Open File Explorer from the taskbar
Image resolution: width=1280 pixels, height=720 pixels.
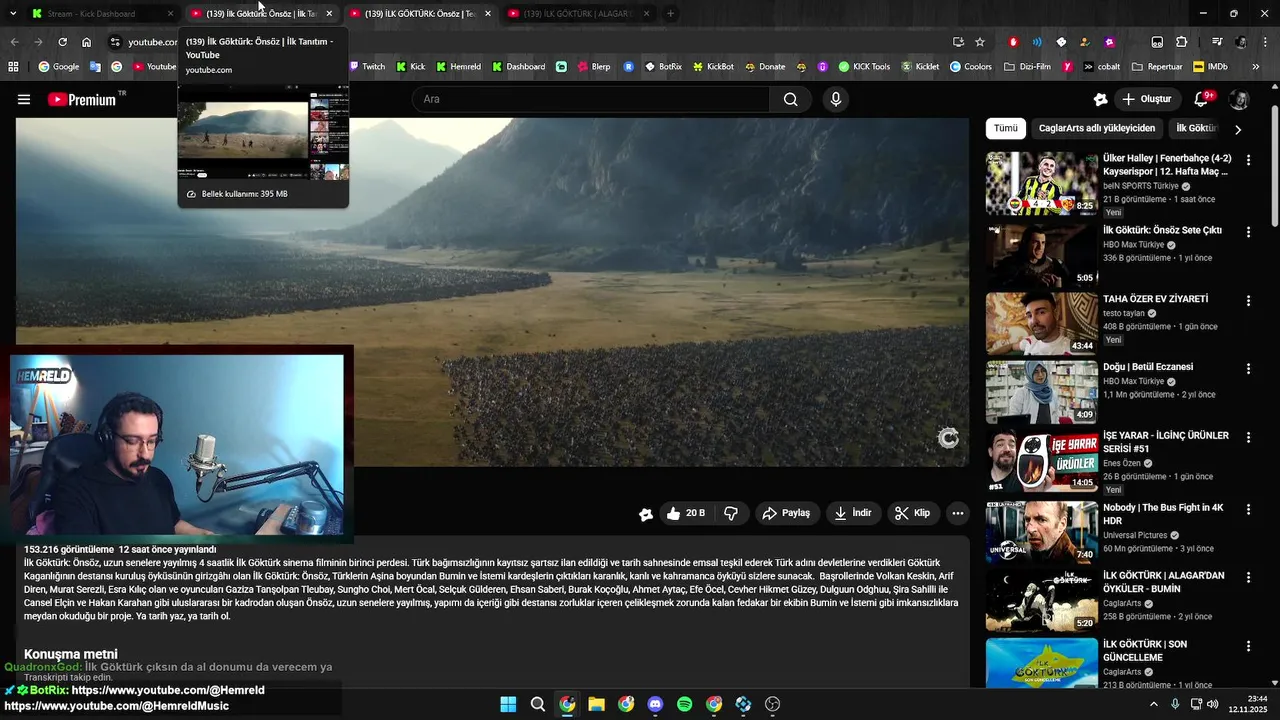[x=596, y=704]
